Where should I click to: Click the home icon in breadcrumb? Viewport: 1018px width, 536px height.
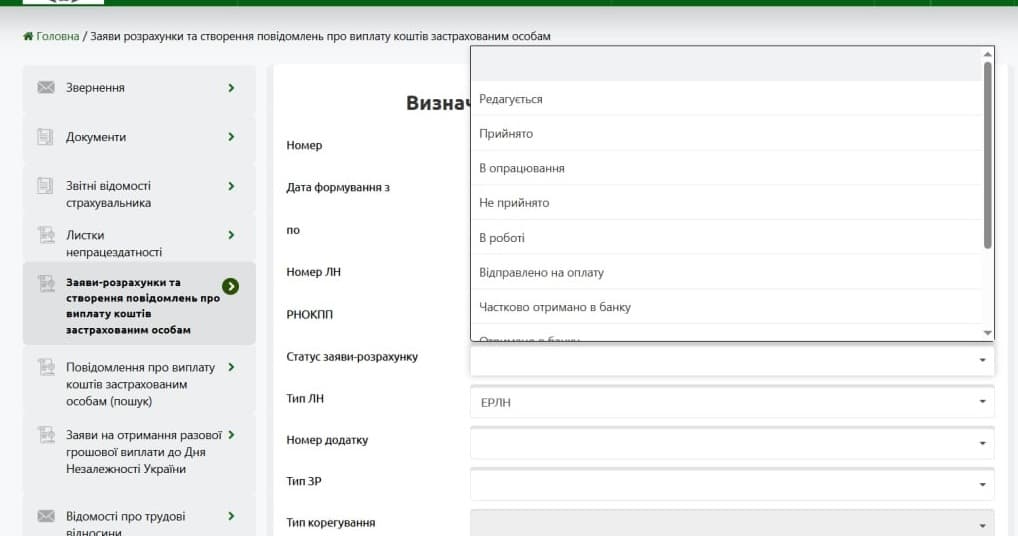click(28, 36)
